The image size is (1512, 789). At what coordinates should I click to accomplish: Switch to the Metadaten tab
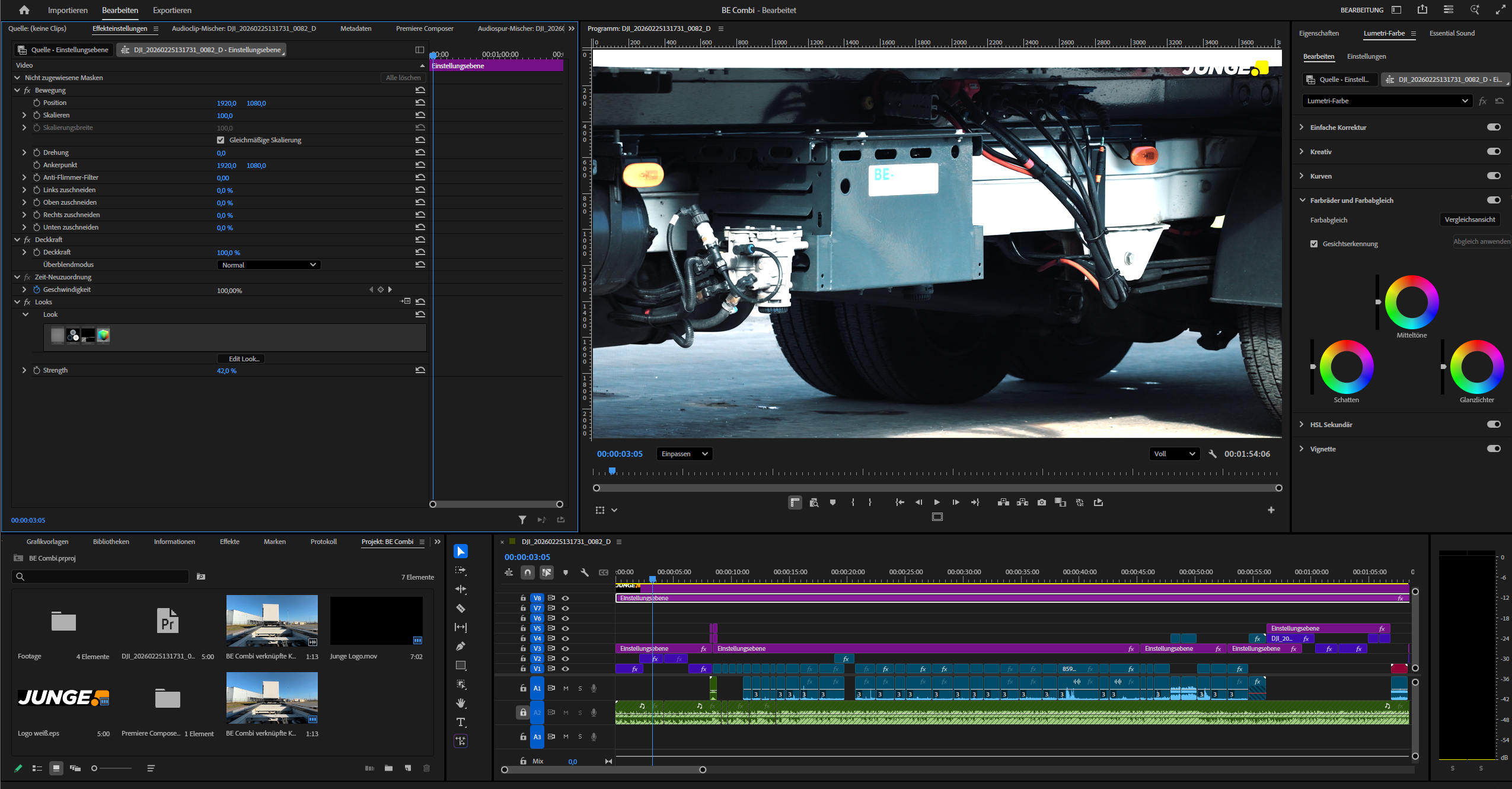click(355, 28)
